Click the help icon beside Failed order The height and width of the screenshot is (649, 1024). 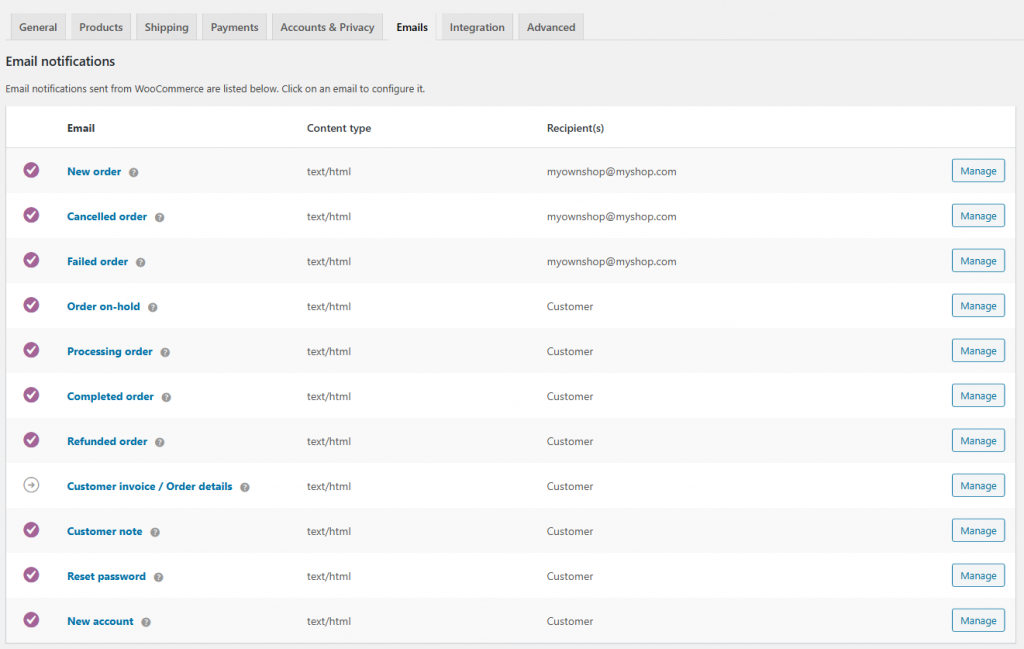pos(140,262)
